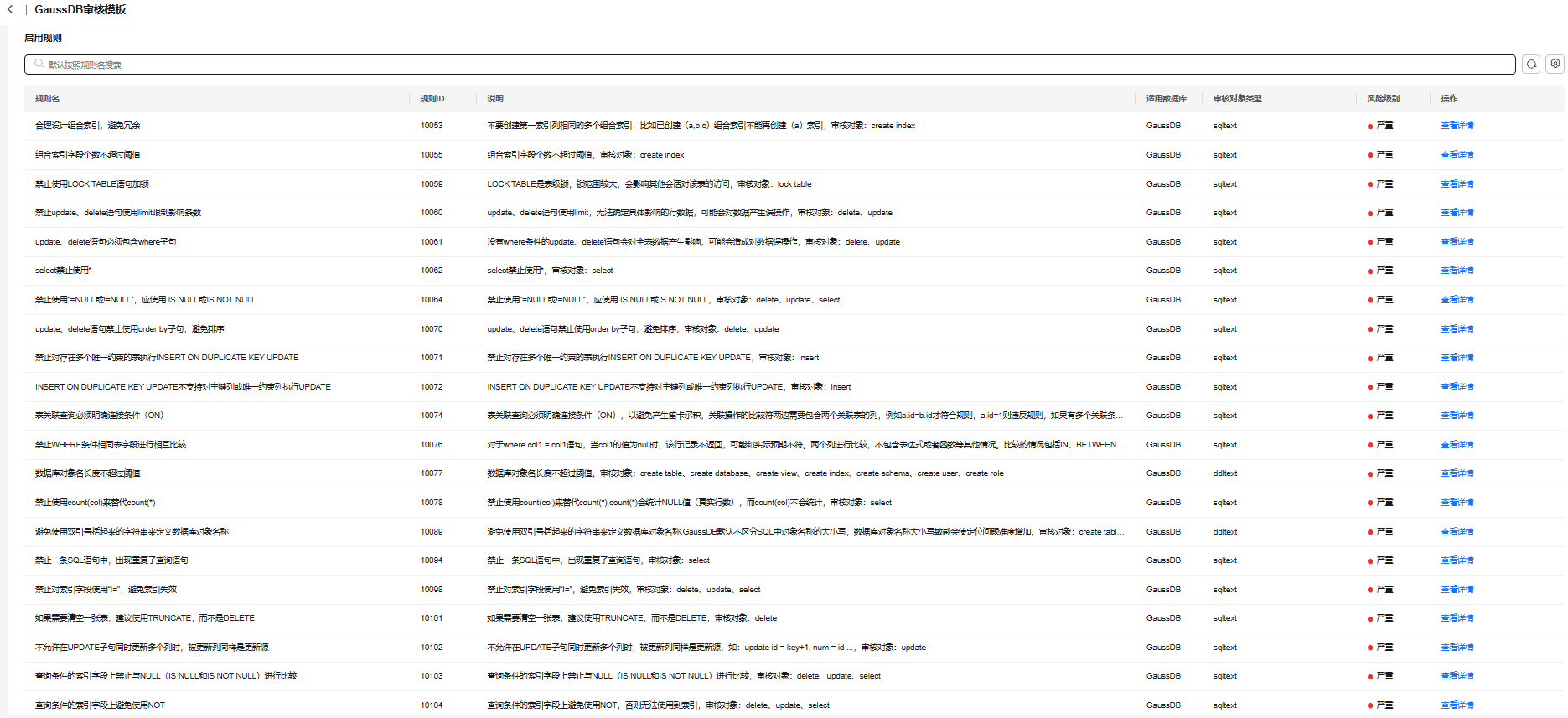This screenshot has width=1568, height=718.
Task: Click GaussDB database cell in rule 10070 row
Action: coord(1163,329)
